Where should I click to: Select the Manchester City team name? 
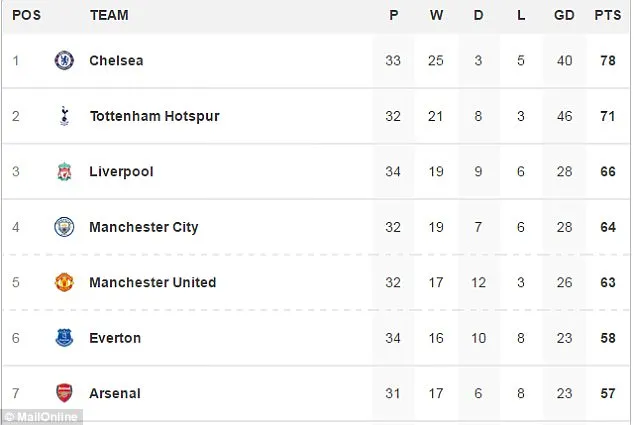(x=144, y=227)
